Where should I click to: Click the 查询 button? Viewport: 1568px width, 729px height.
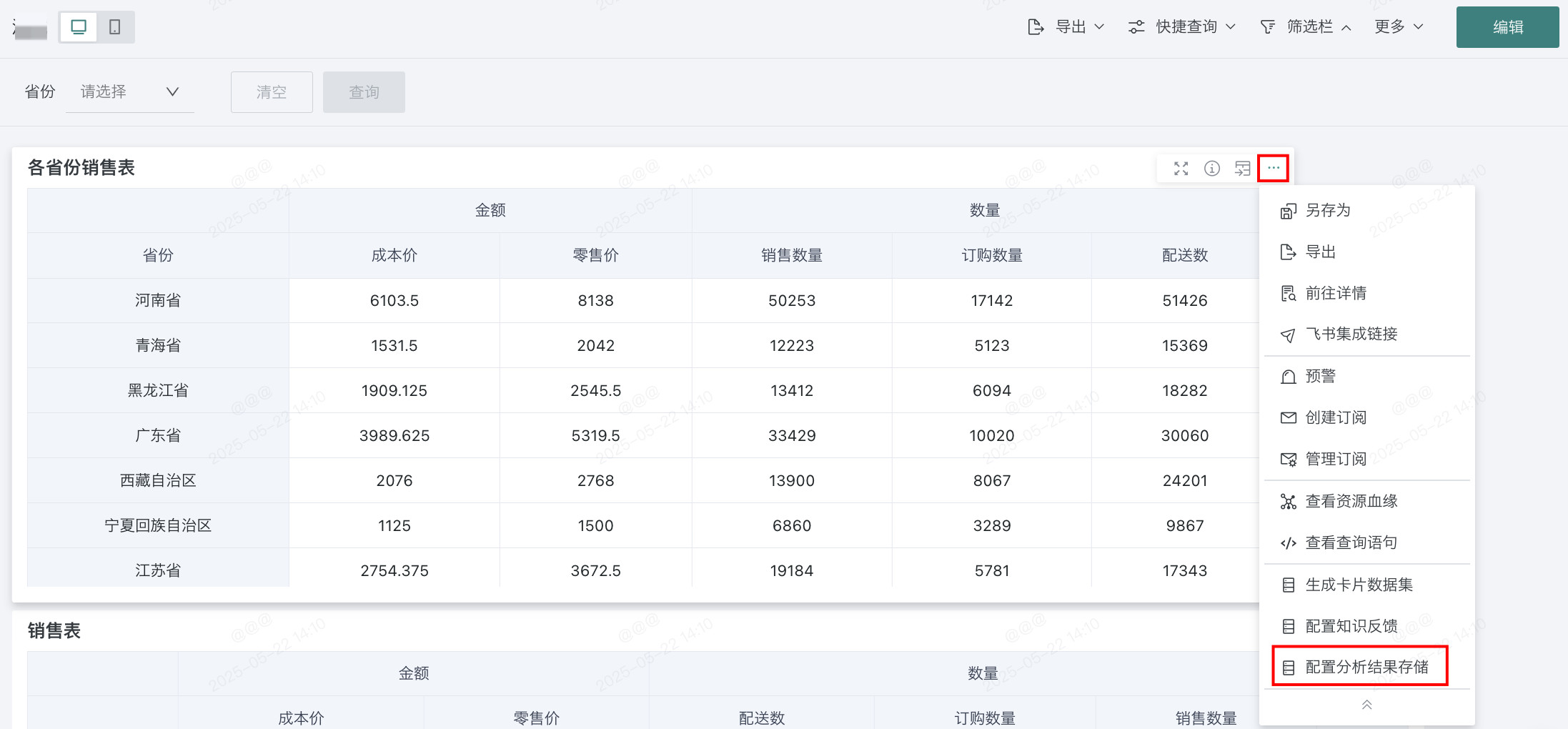[364, 92]
